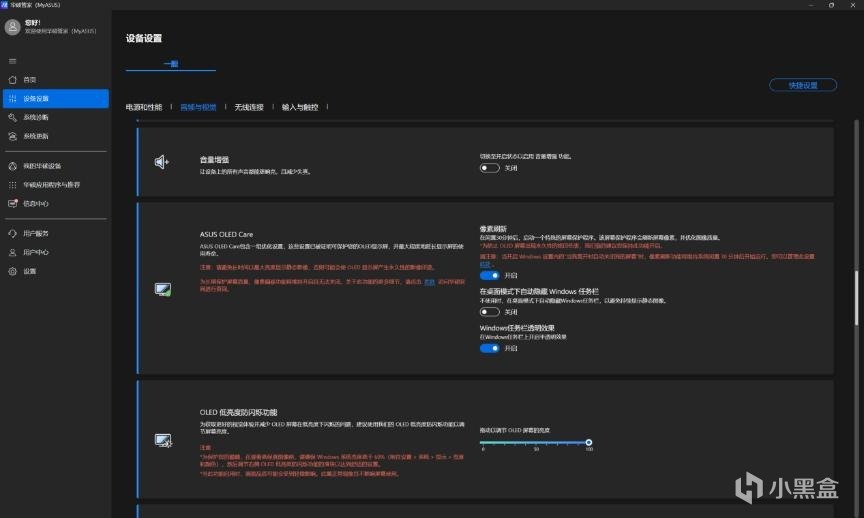Click the ASUS OLED Care monitor icon

[163, 289]
